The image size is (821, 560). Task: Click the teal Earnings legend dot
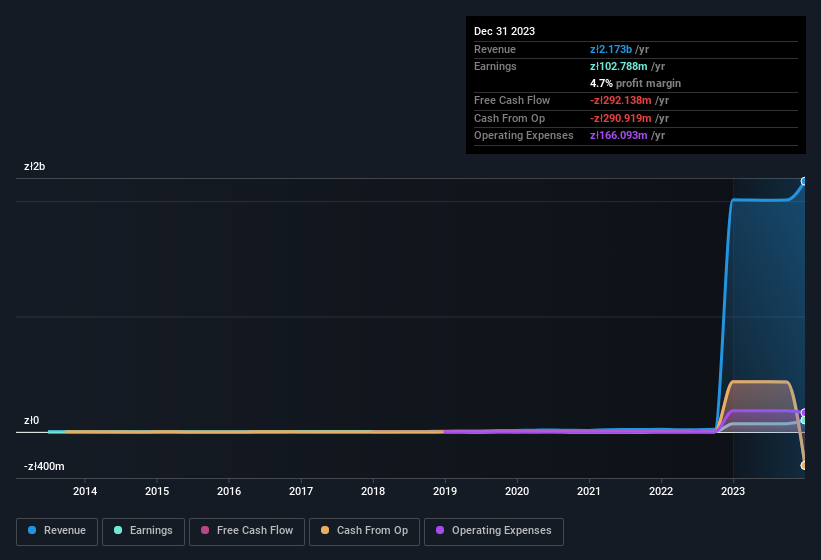click(118, 530)
